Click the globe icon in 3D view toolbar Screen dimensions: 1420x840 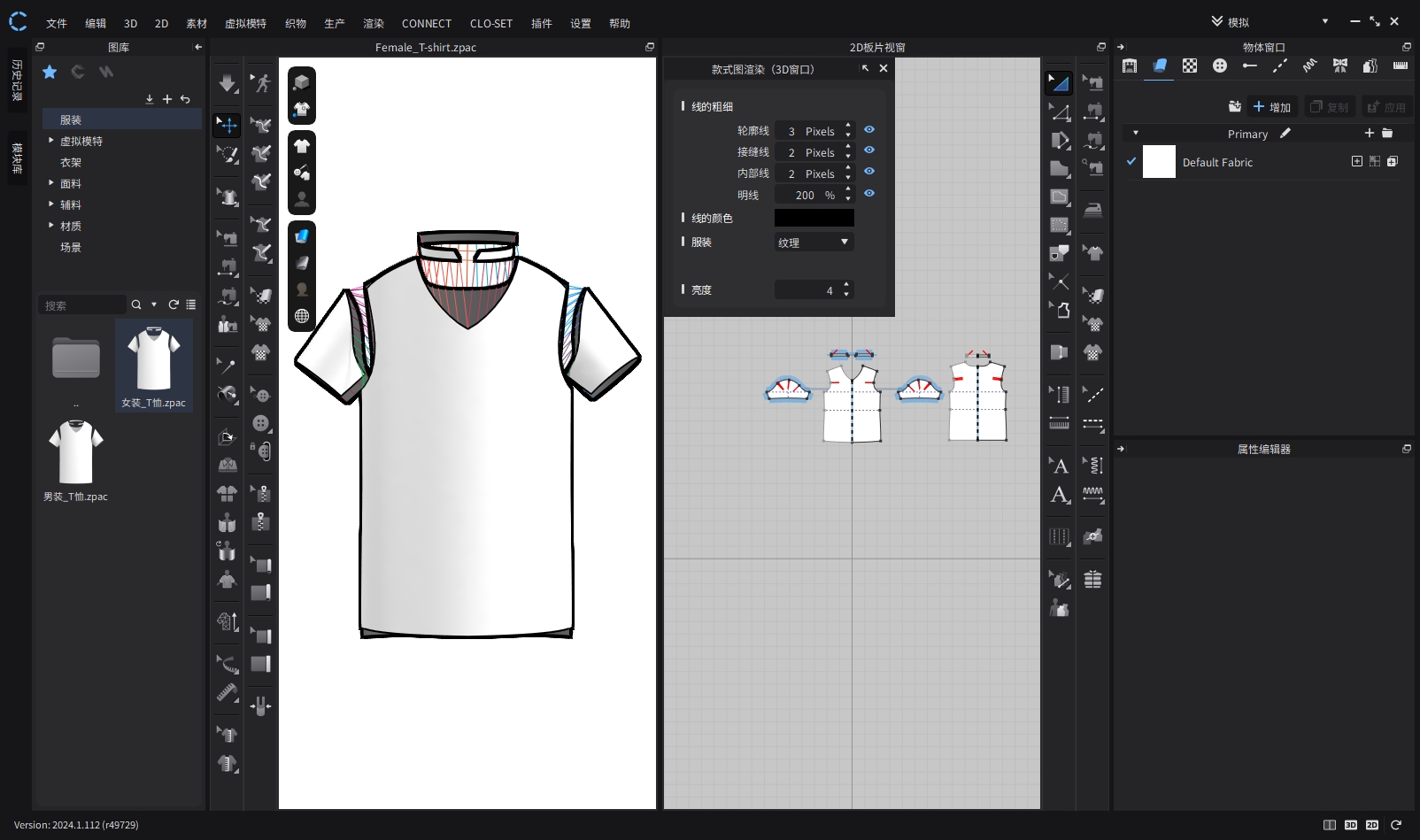click(x=302, y=316)
